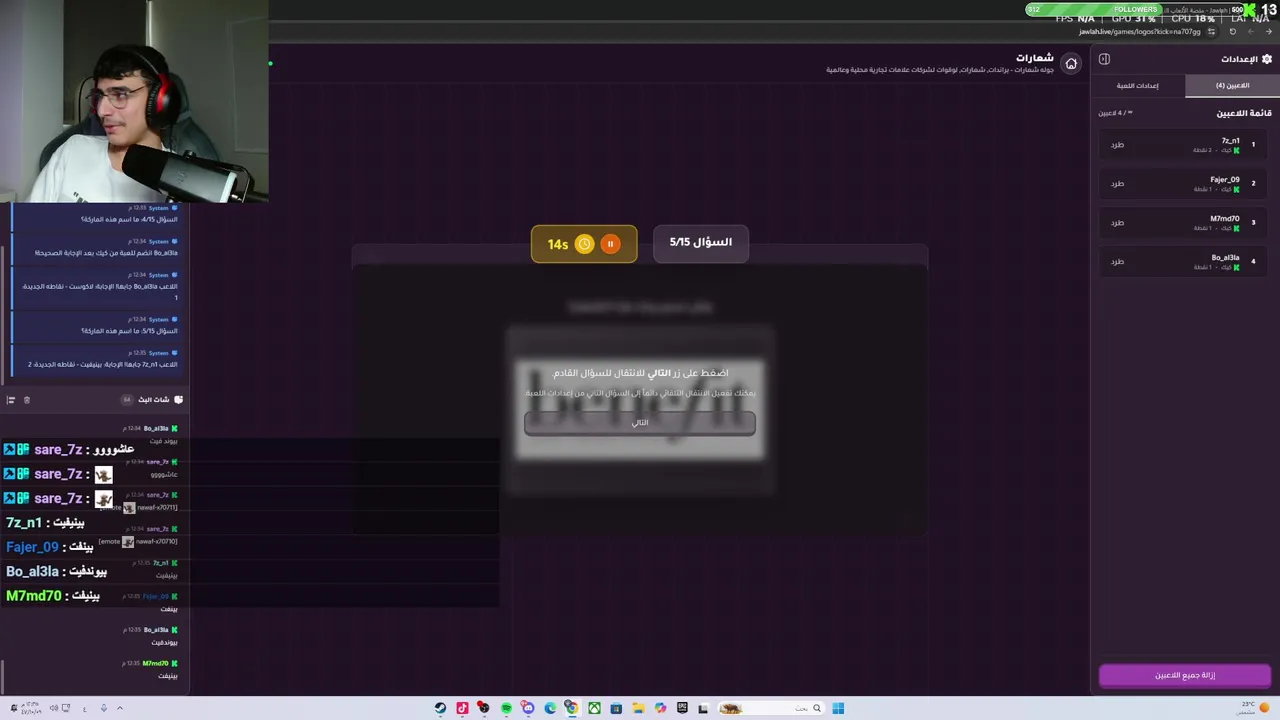The width and height of the screenshot is (1280, 720).
Task: Click M7md70's latest chat message
Action: (x=169, y=676)
